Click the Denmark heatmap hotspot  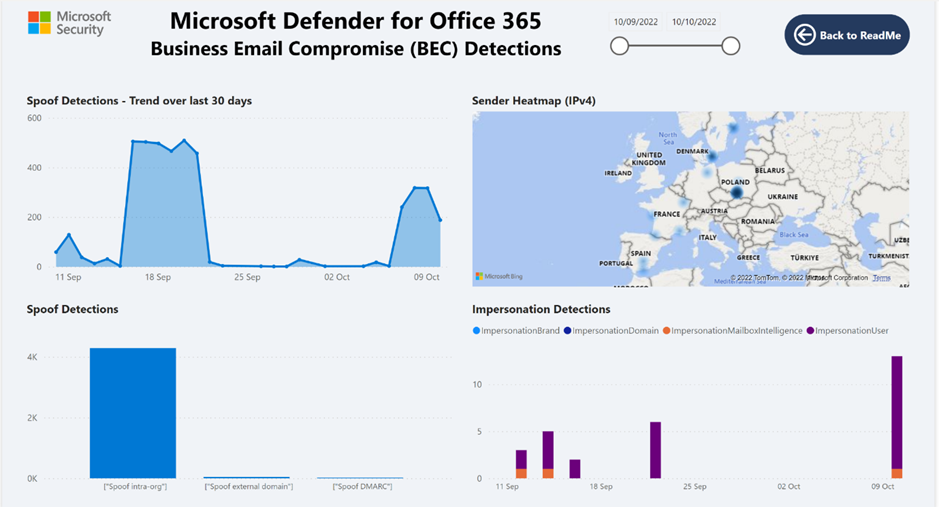[712, 157]
